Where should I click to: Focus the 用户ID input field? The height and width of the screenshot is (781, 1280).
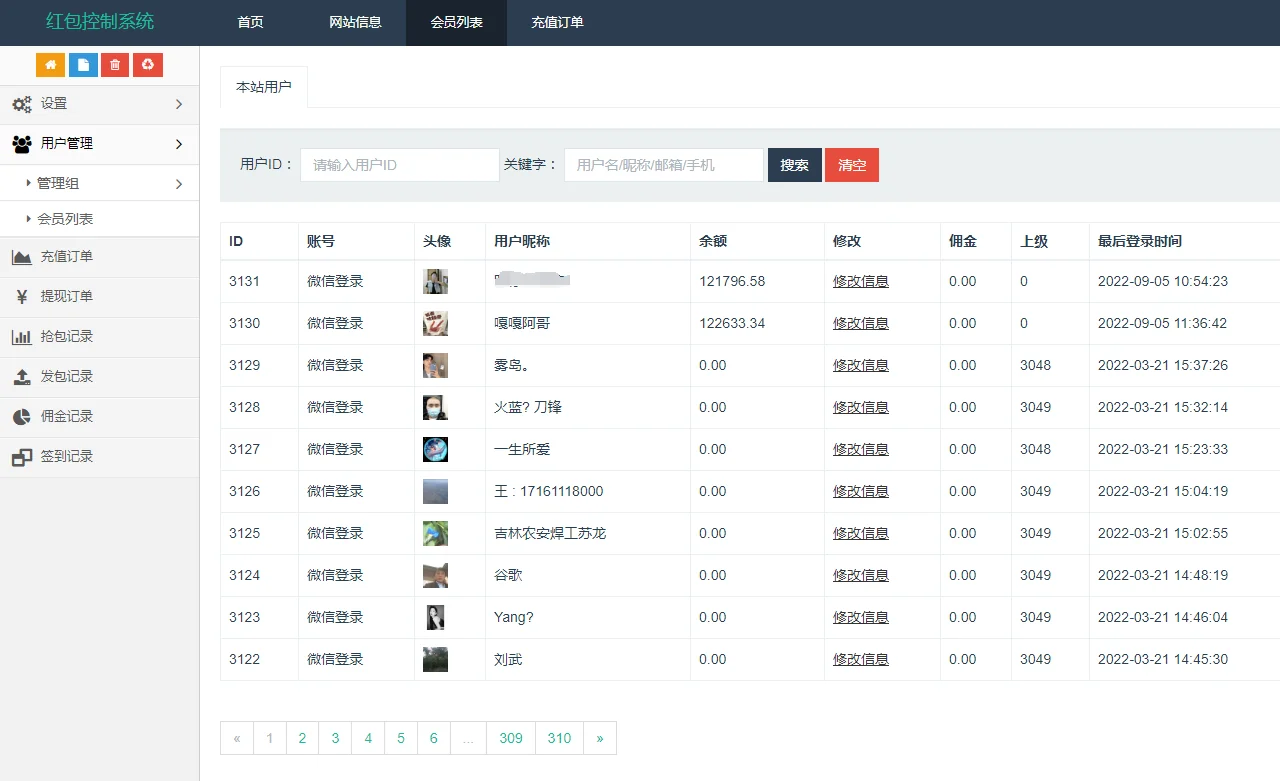(399, 165)
